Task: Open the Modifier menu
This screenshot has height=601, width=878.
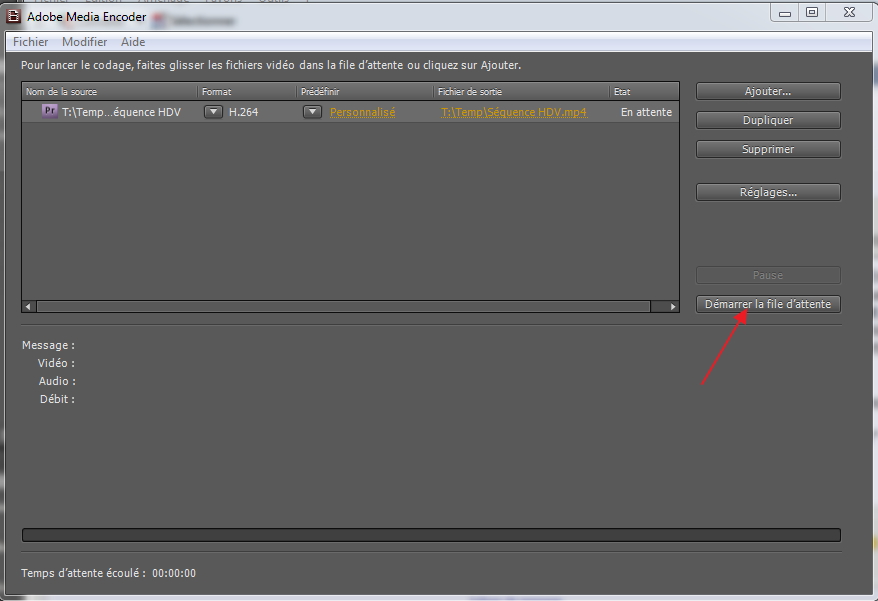Action: click(85, 42)
